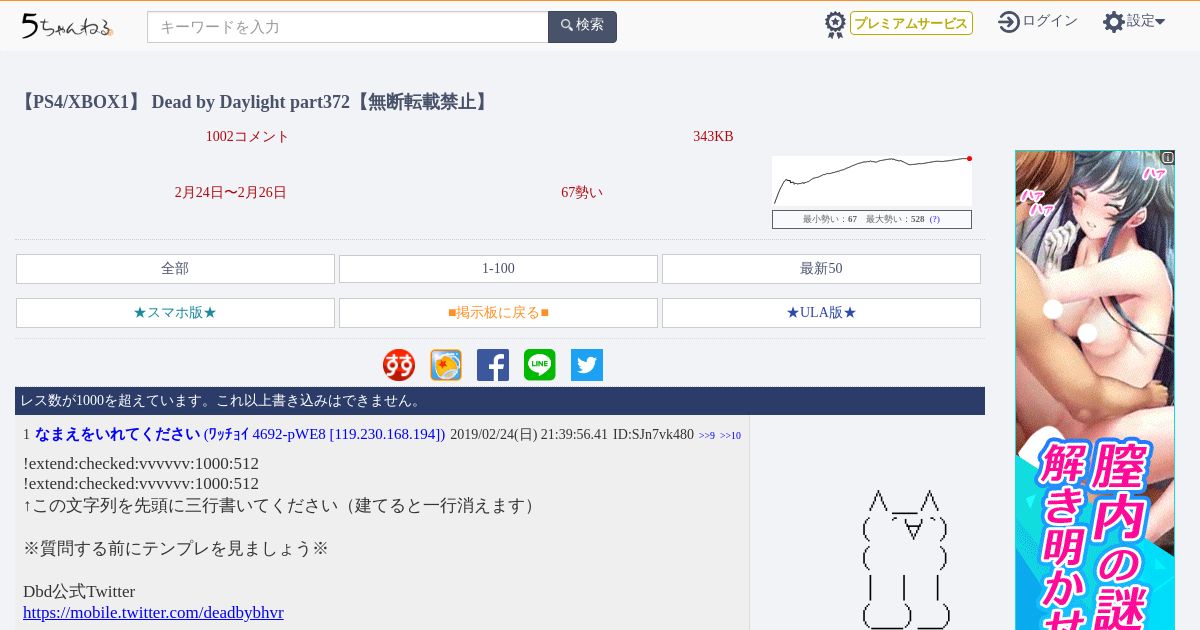Click the 67勢い momentum text
The width and height of the screenshot is (1200, 630).
(582, 193)
